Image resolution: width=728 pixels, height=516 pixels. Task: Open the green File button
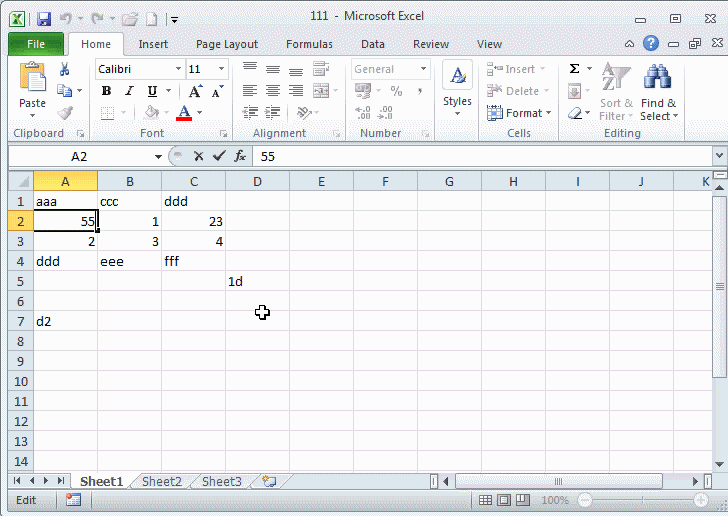[36, 44]
